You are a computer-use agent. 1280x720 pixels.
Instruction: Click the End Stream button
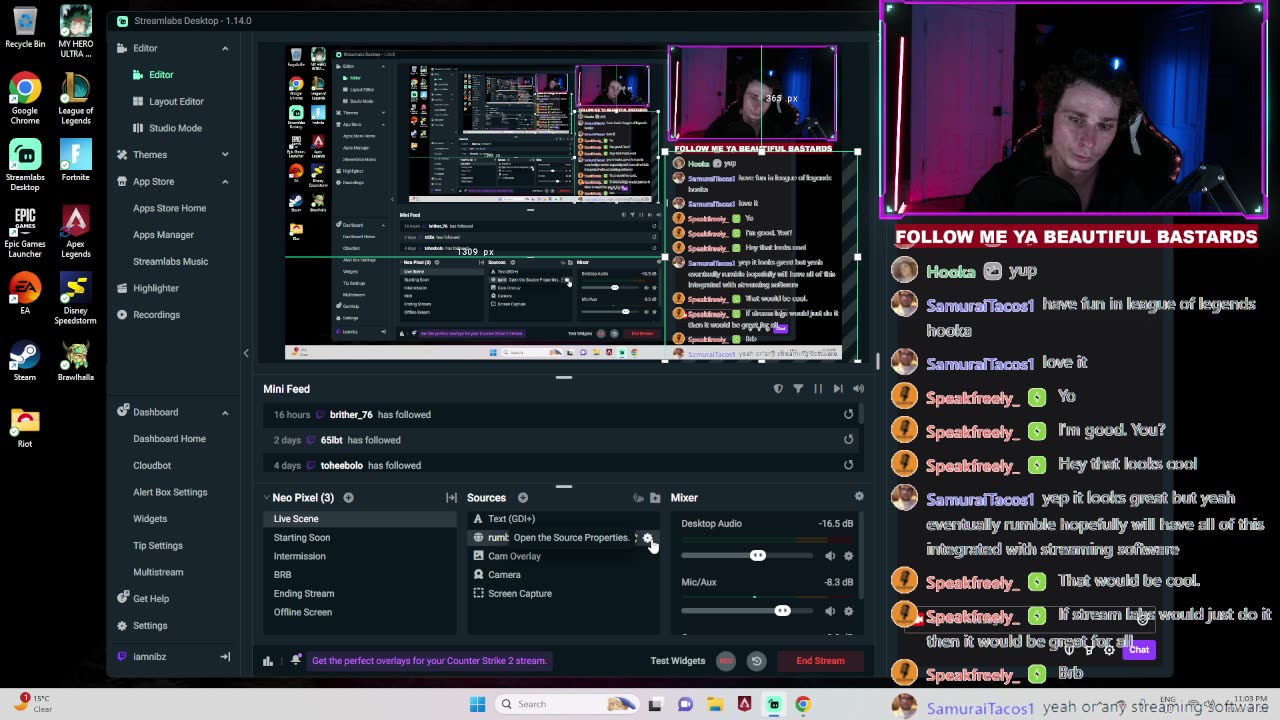820,661
